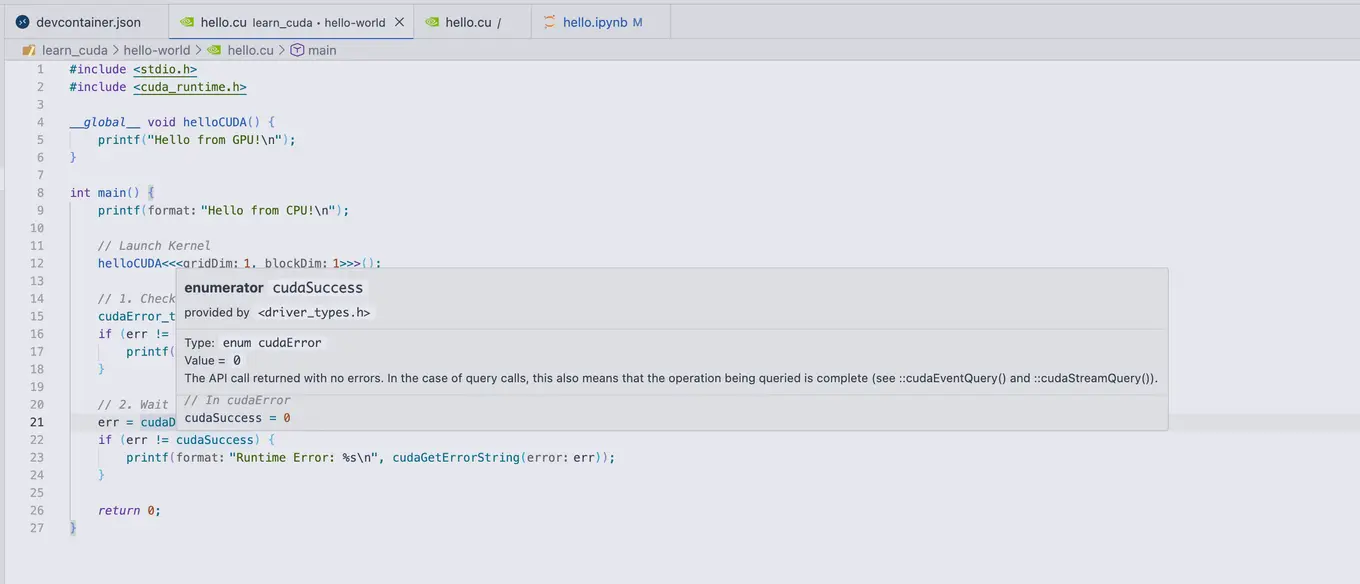The width and height of the screenshot is (1360, 584).
Task: Click the main symbol cube icon in breadcrumb
Action: click(x=297, y=50)
